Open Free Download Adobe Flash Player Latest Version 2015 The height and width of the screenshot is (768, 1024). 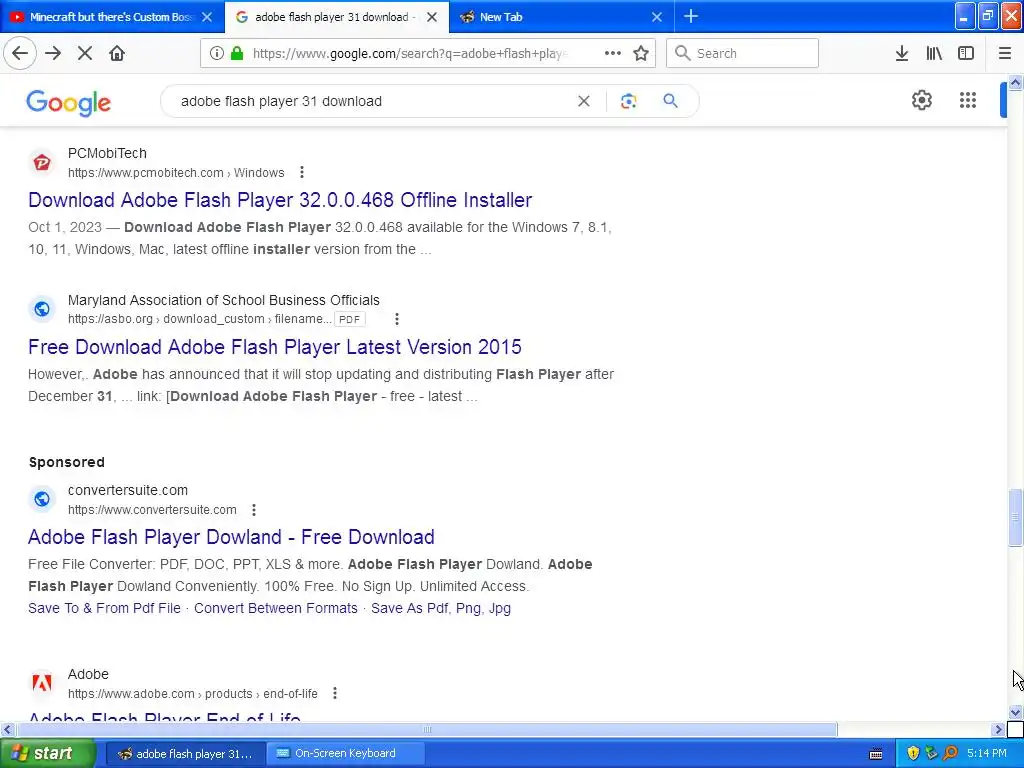(275, 347)
